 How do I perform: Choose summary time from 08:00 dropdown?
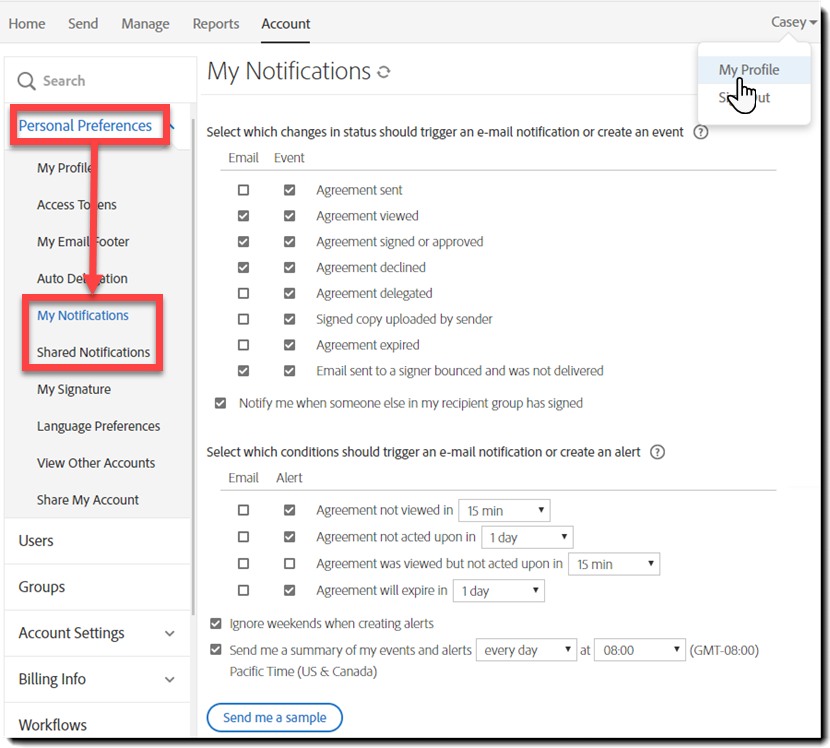639,650
